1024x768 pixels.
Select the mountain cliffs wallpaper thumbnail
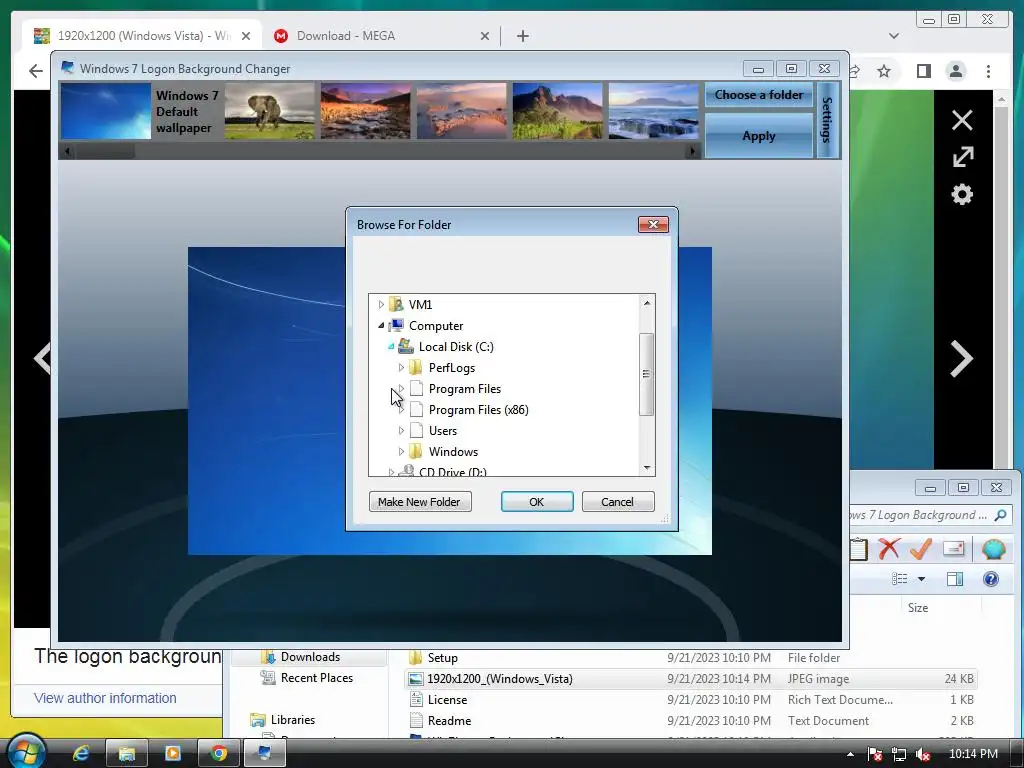click(558, 111)
